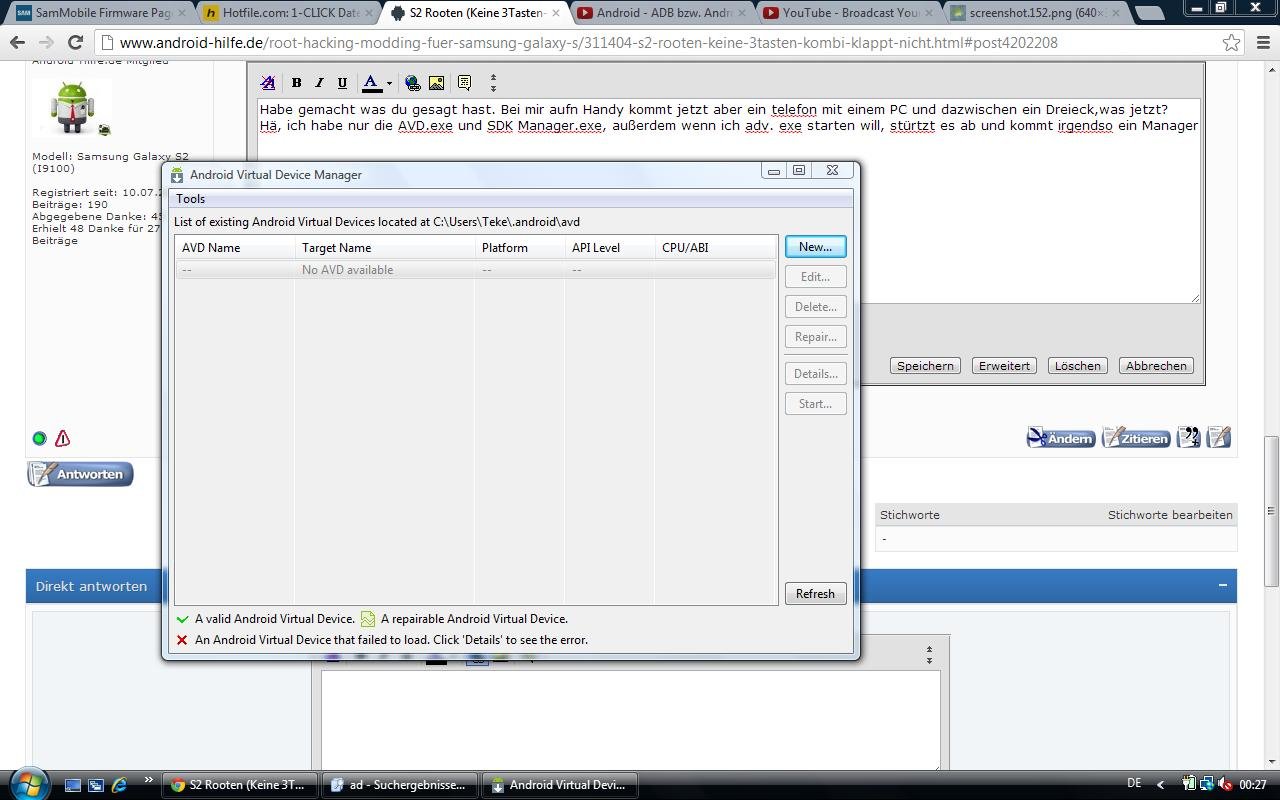Click the Internet Explorer quick launch icon
The image size is (1280, 800).
[119, 785]
